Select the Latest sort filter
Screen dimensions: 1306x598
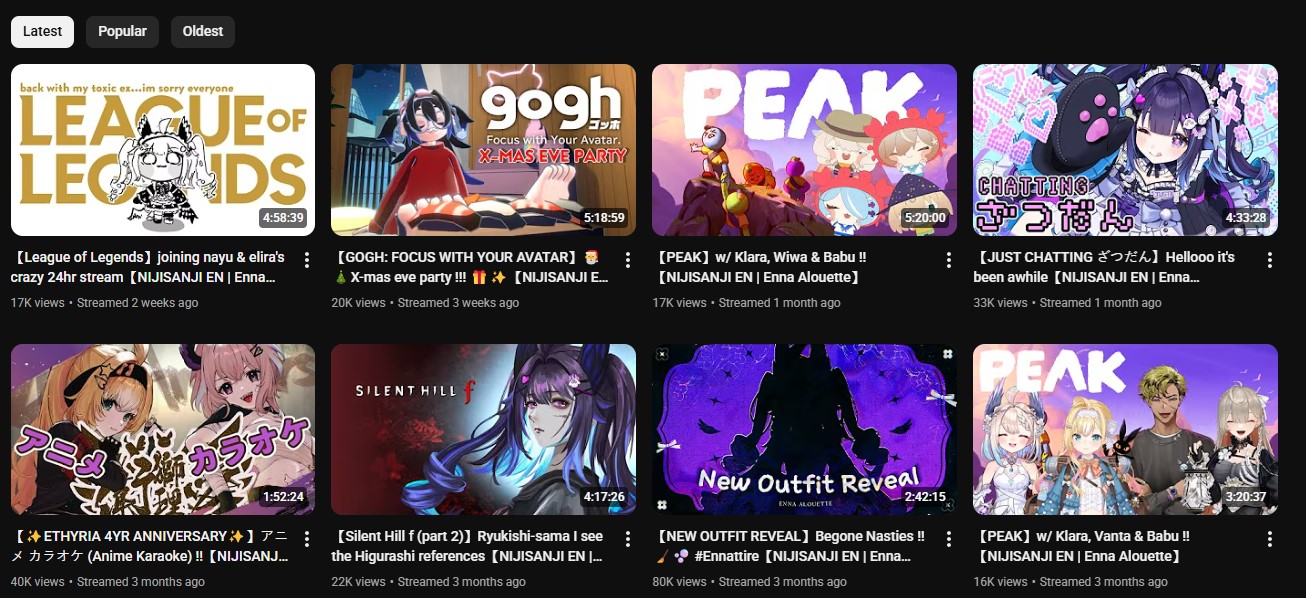coord(42,31)
